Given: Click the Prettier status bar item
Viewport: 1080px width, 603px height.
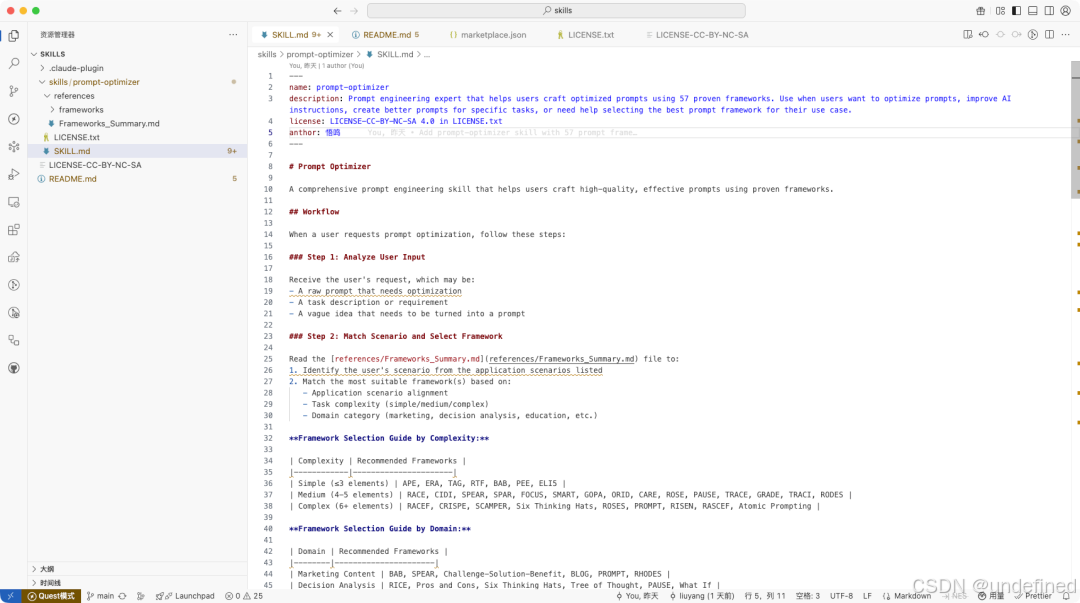Looking at the screenshot, I should pos(1032,596).
